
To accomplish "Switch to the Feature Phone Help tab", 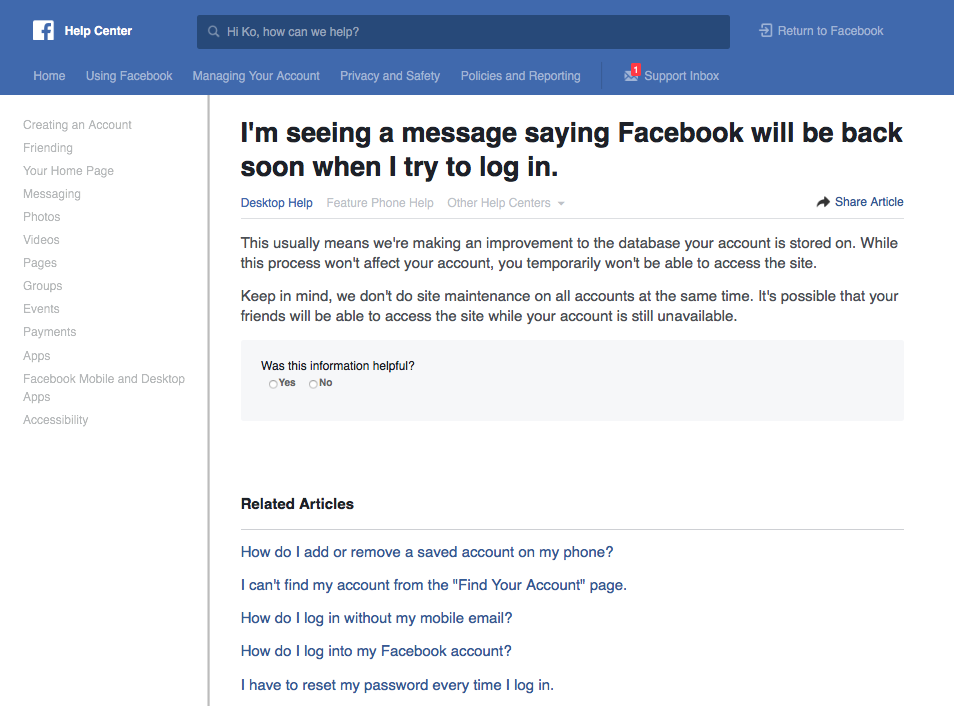I will (x=380, y=203).
